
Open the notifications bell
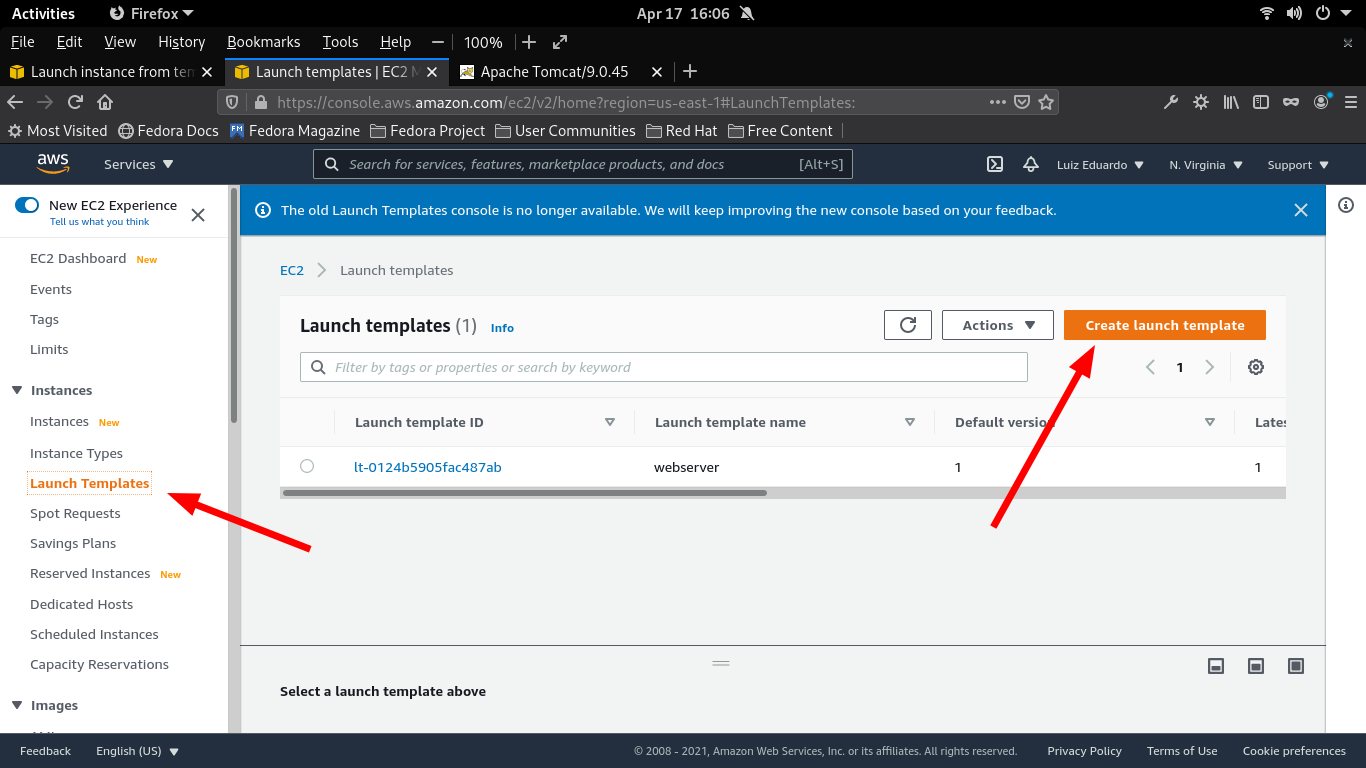click(1031, 164)
